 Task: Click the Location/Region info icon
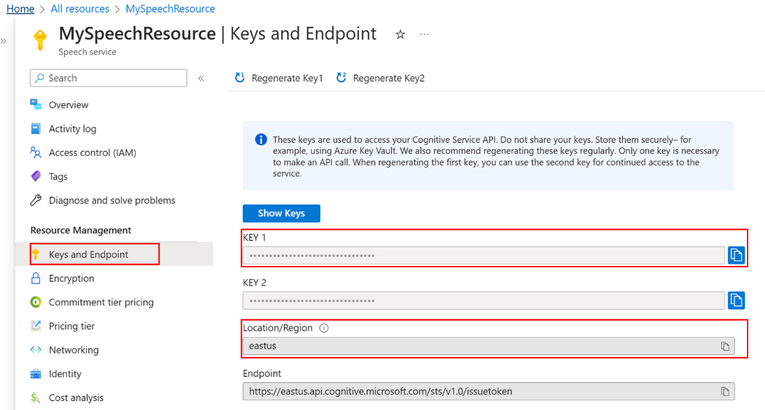click(324, 328)
